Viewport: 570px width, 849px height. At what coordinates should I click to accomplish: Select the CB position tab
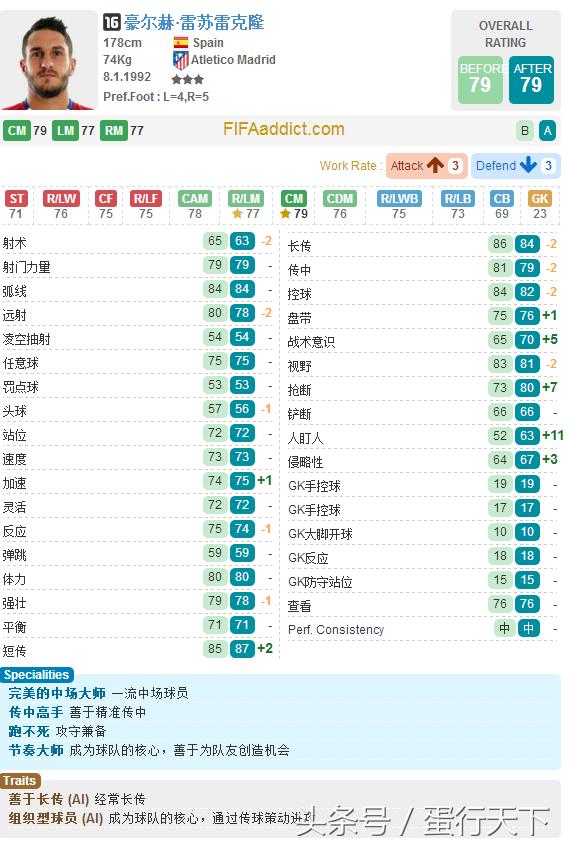[502, 199]
